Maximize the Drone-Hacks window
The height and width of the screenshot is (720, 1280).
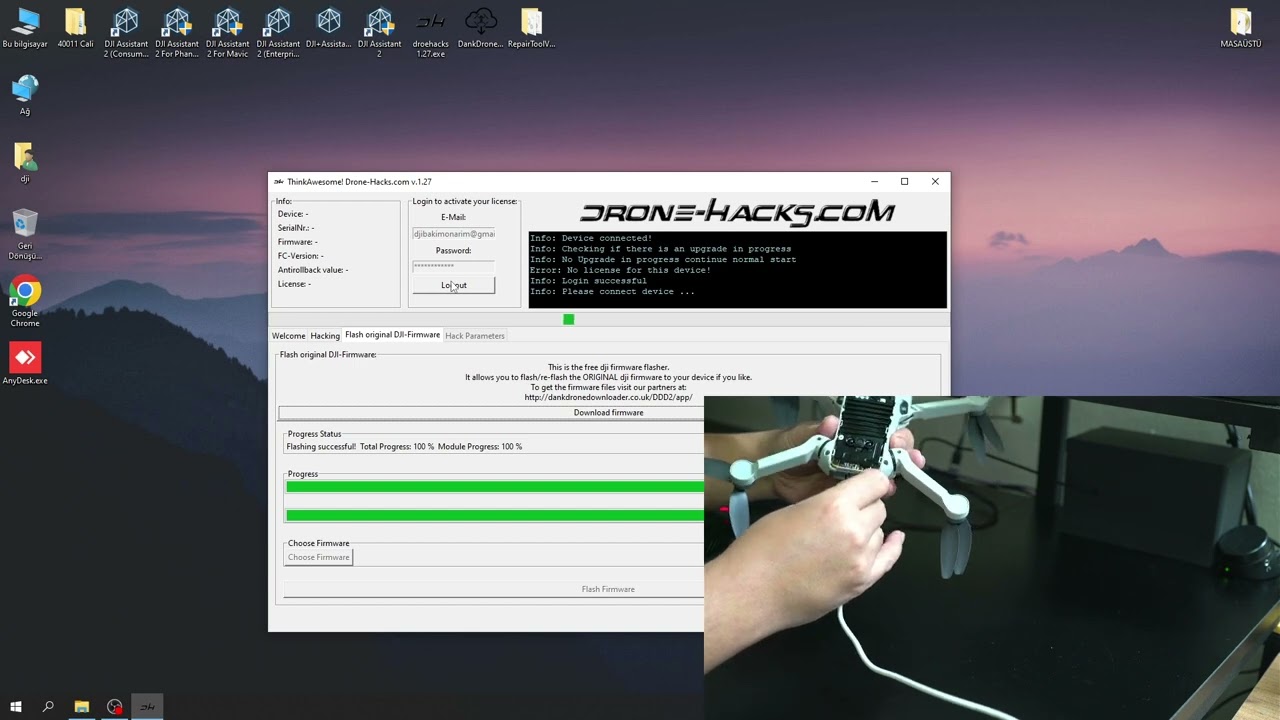tap(904, 182)
